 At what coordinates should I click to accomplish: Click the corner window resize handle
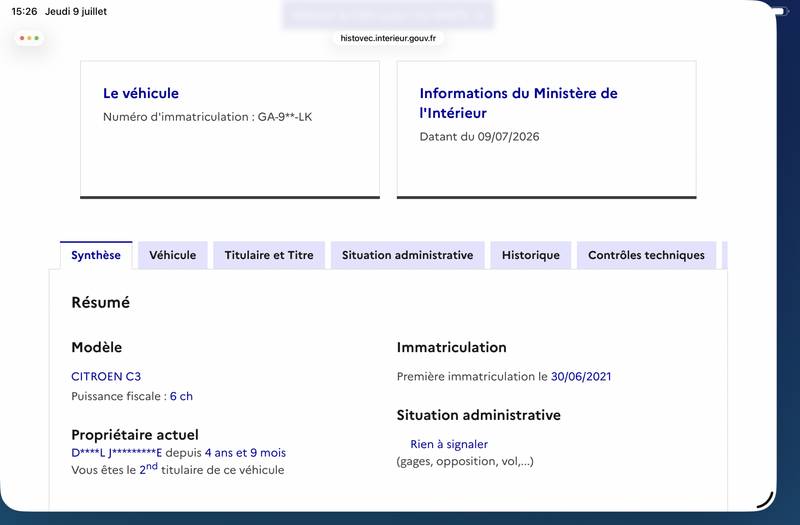click(765, 500)
